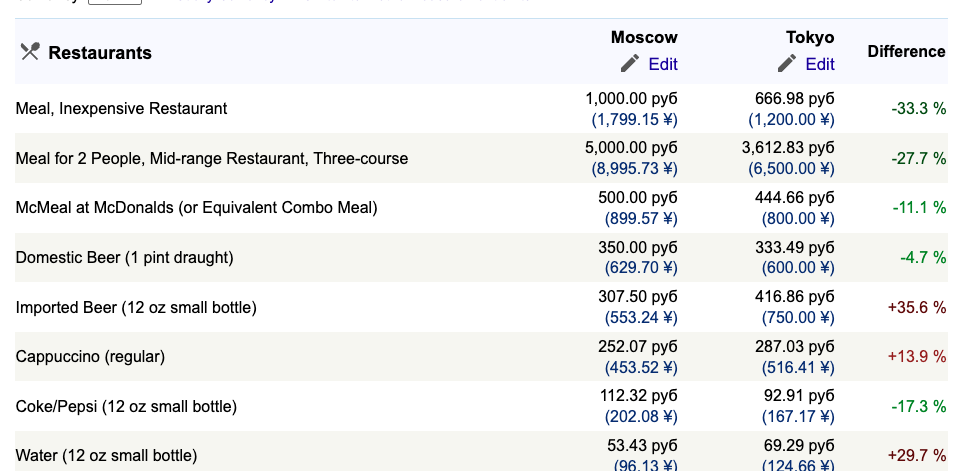
Task: Select the Meal, Inexpensive Restaurant row label
Action: tap(121, 109)
